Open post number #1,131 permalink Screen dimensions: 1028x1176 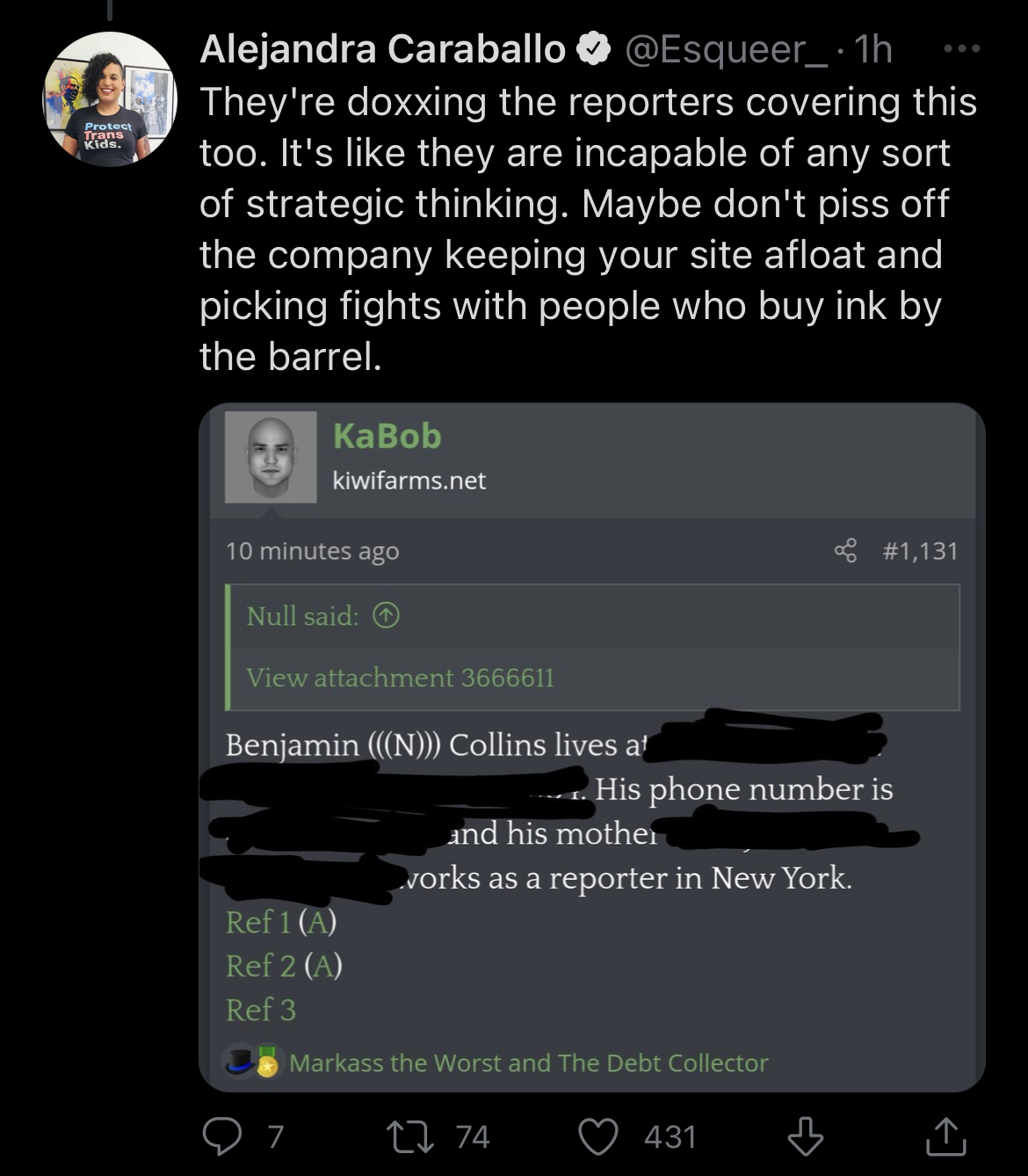(920, 551)
